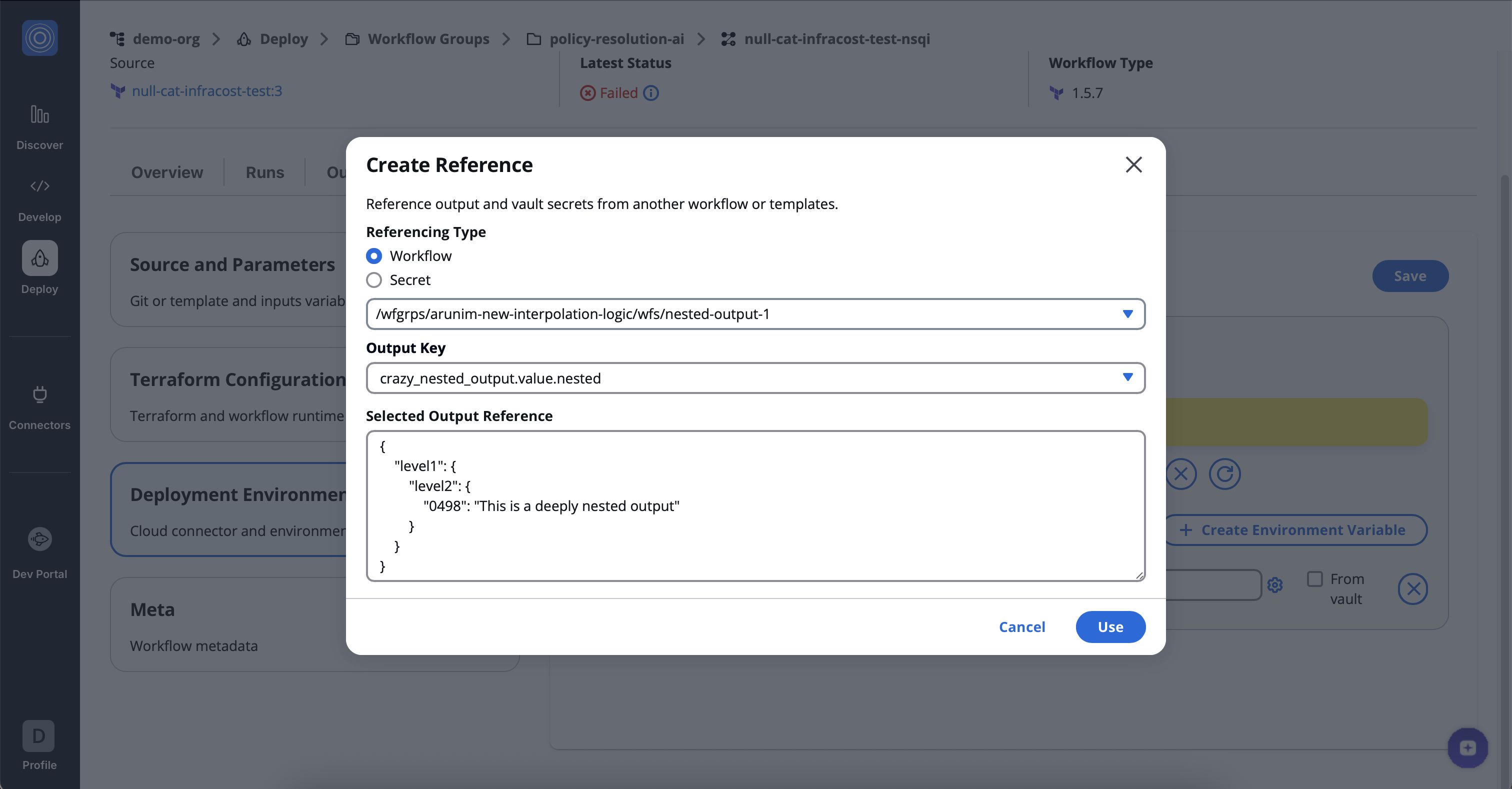Open the Discover section icon
The image size is (1512, 789).
click(39, 115)
